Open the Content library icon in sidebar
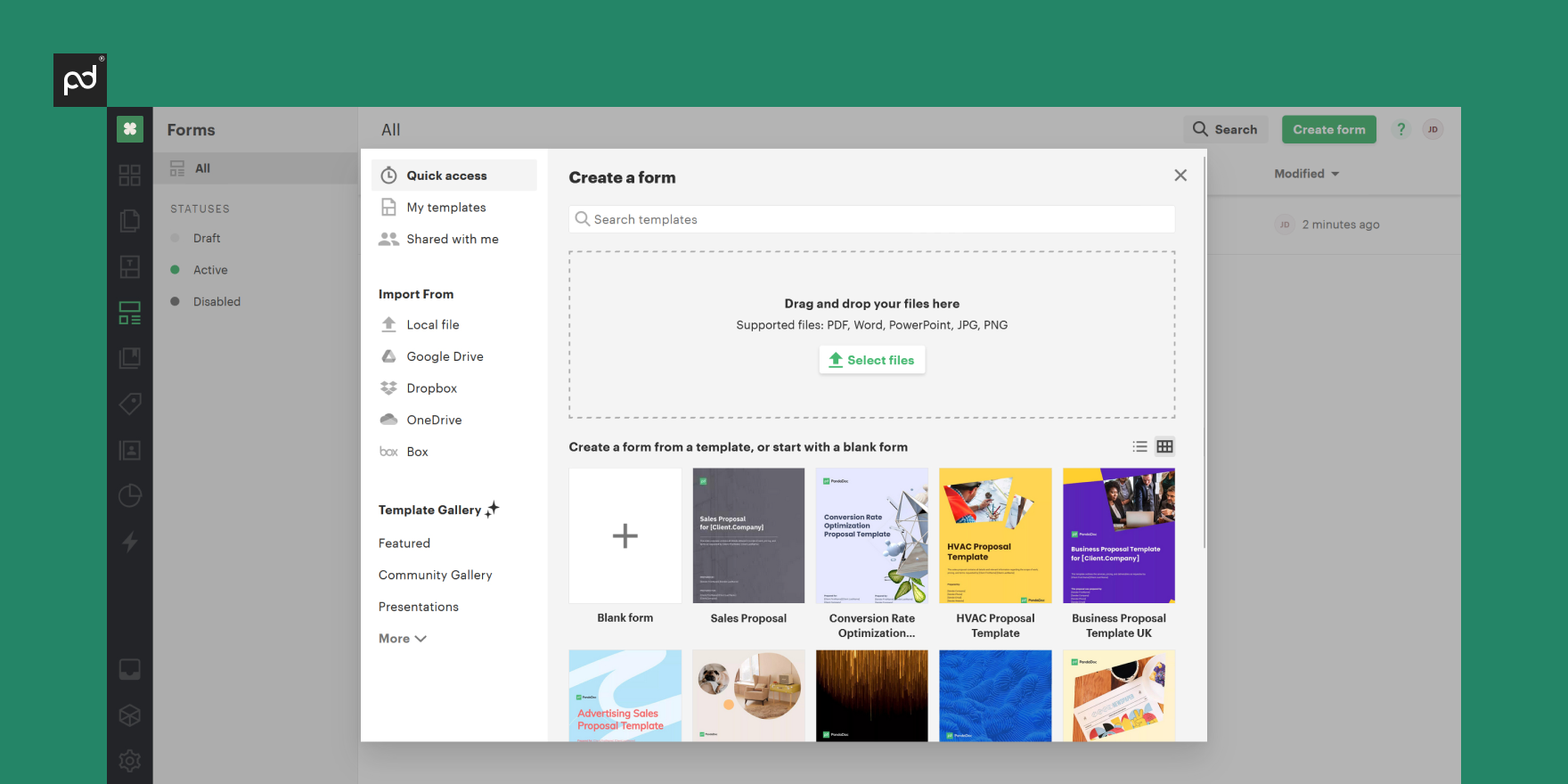Image resolution: width=1568 pixels, height=784 pixels. click(x=130, y=358)
